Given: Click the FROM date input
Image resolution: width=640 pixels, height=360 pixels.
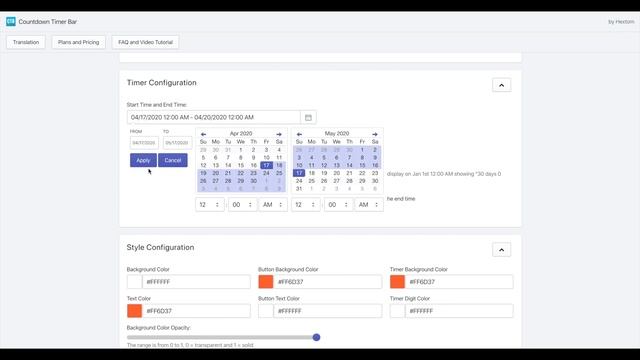Looking at the screenshot, I should click(144, 143).
